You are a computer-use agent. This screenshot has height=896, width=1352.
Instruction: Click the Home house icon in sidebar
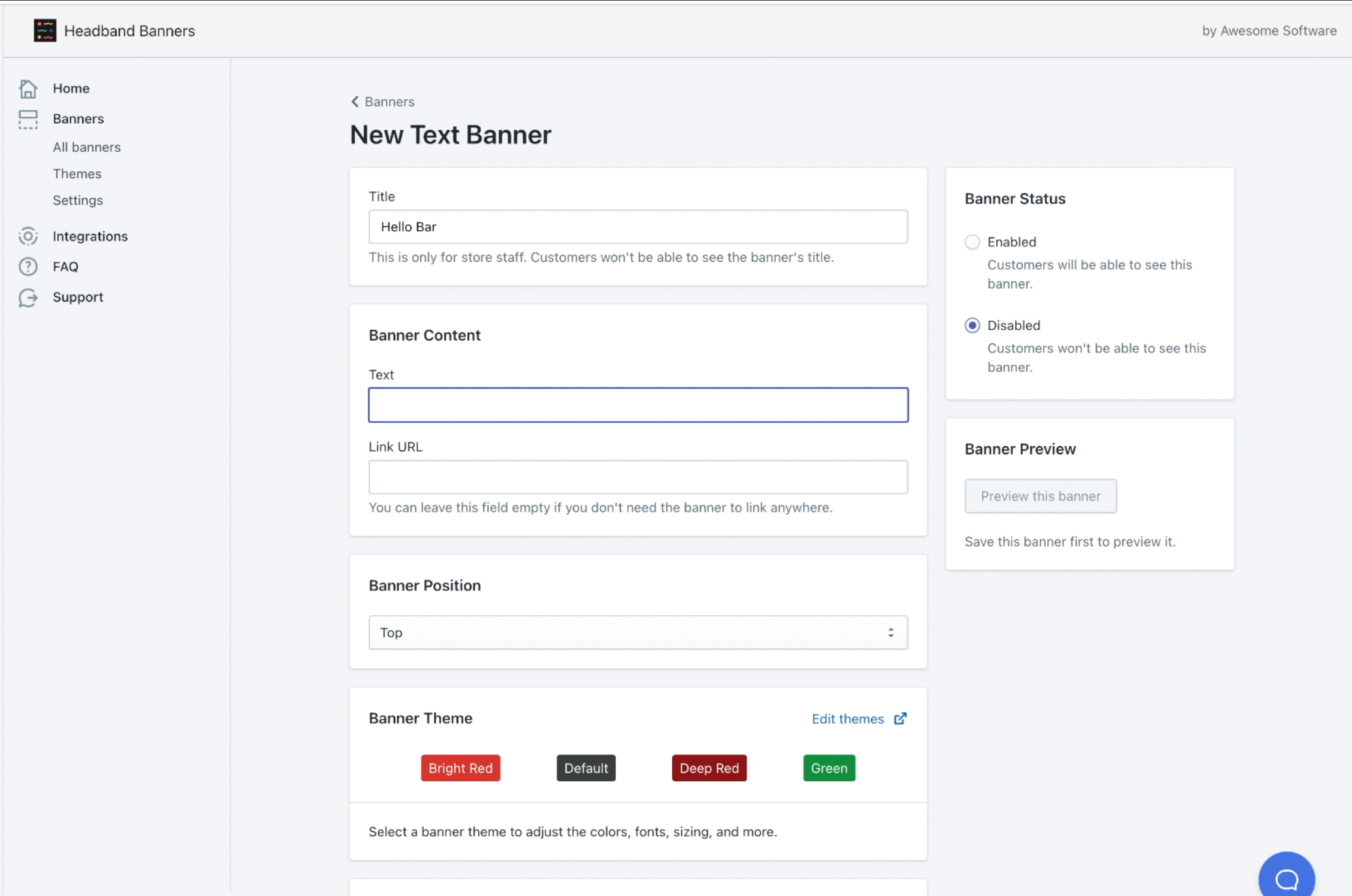[x=28, y=89]
